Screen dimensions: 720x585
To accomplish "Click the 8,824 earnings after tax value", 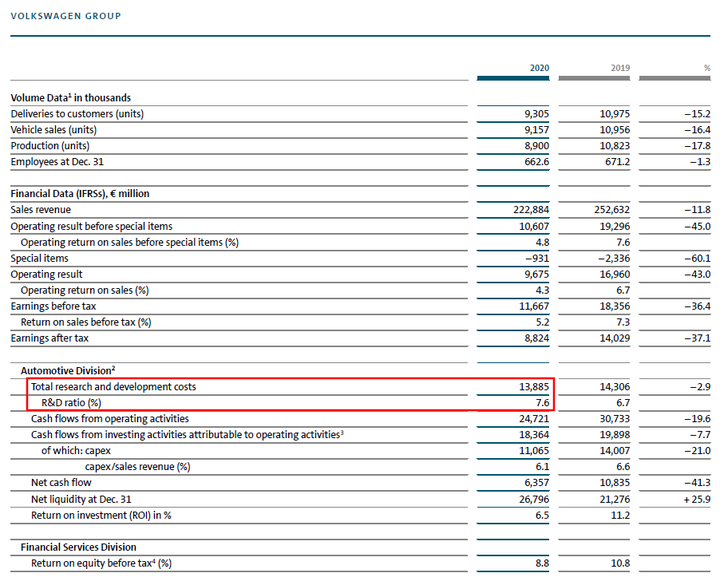I will coord(536,338).
